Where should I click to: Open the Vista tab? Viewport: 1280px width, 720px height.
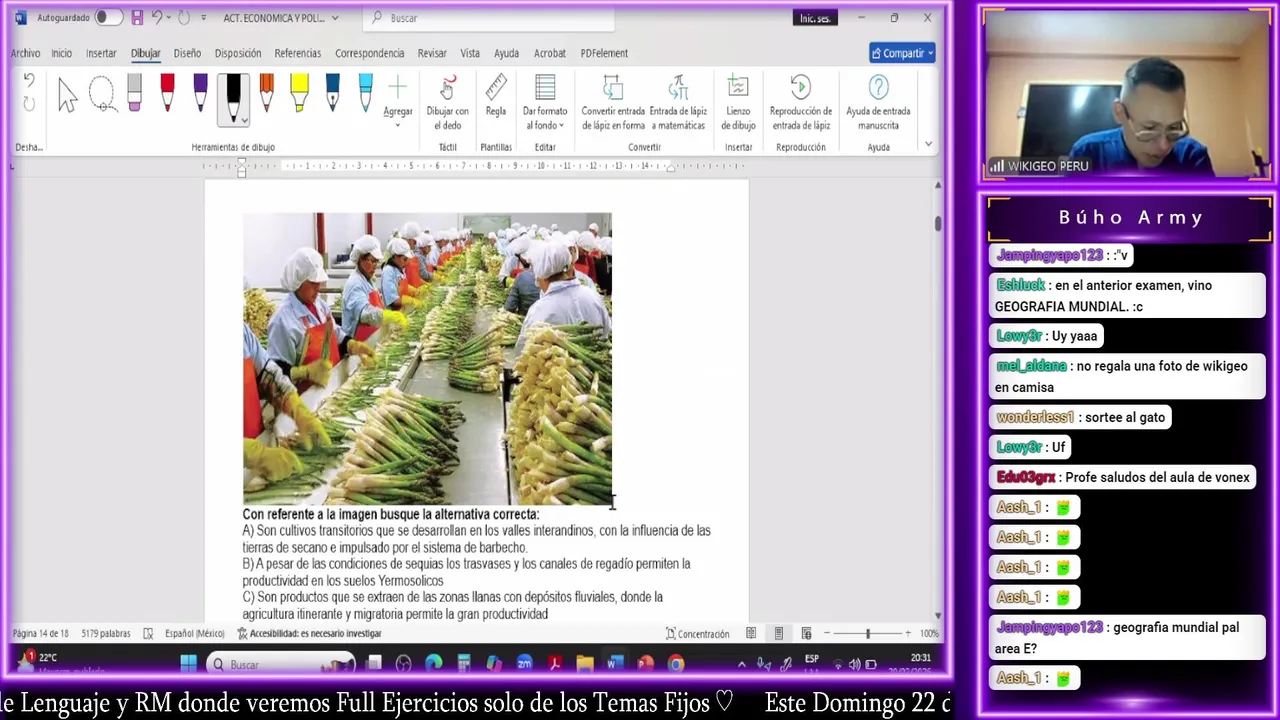coord(470,53)
